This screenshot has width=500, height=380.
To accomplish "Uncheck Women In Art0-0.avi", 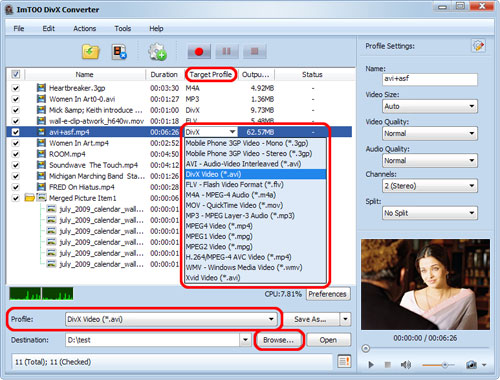I will (x=16, y=99).
